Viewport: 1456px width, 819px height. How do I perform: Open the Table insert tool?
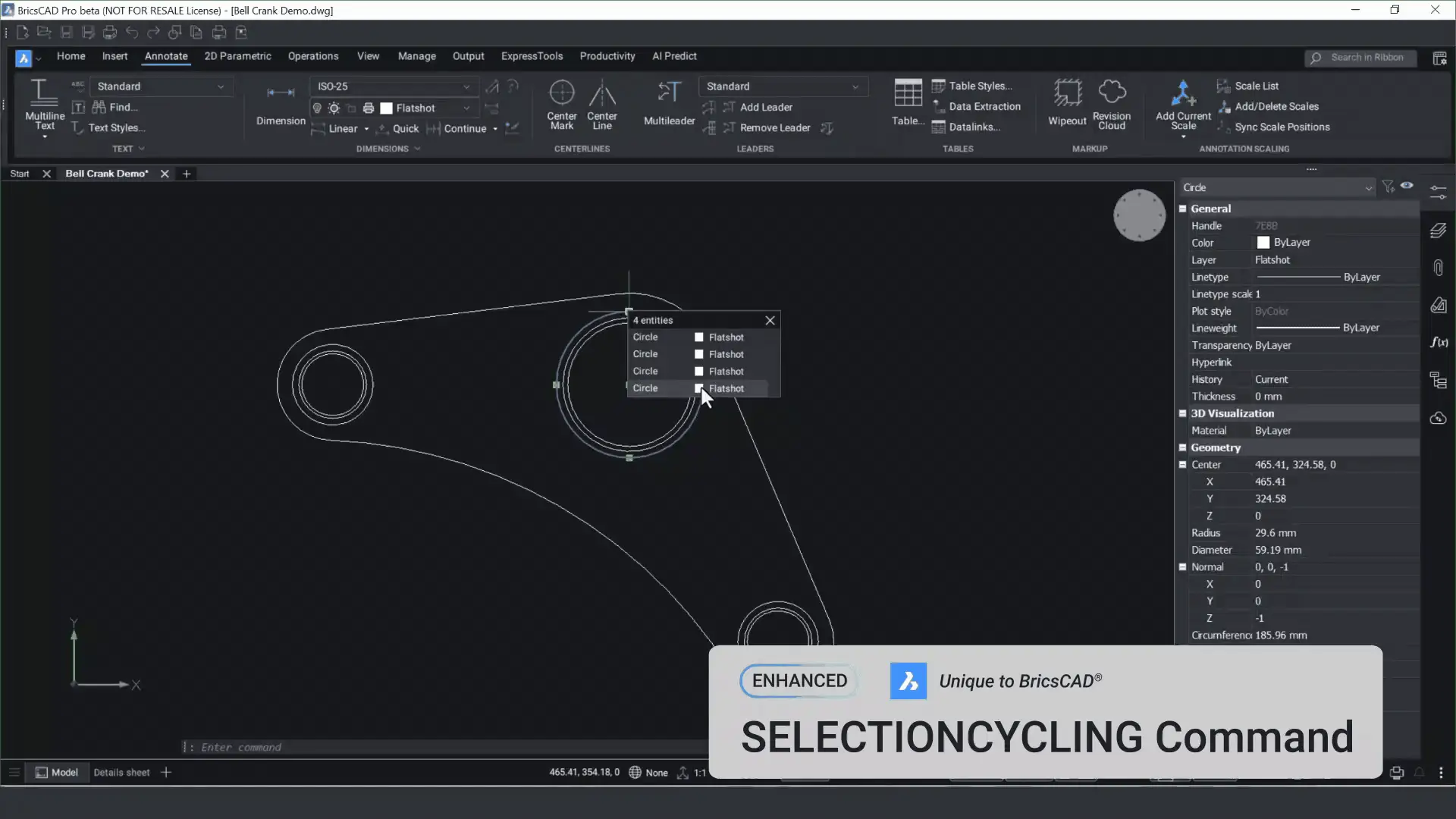pos(907,93)
